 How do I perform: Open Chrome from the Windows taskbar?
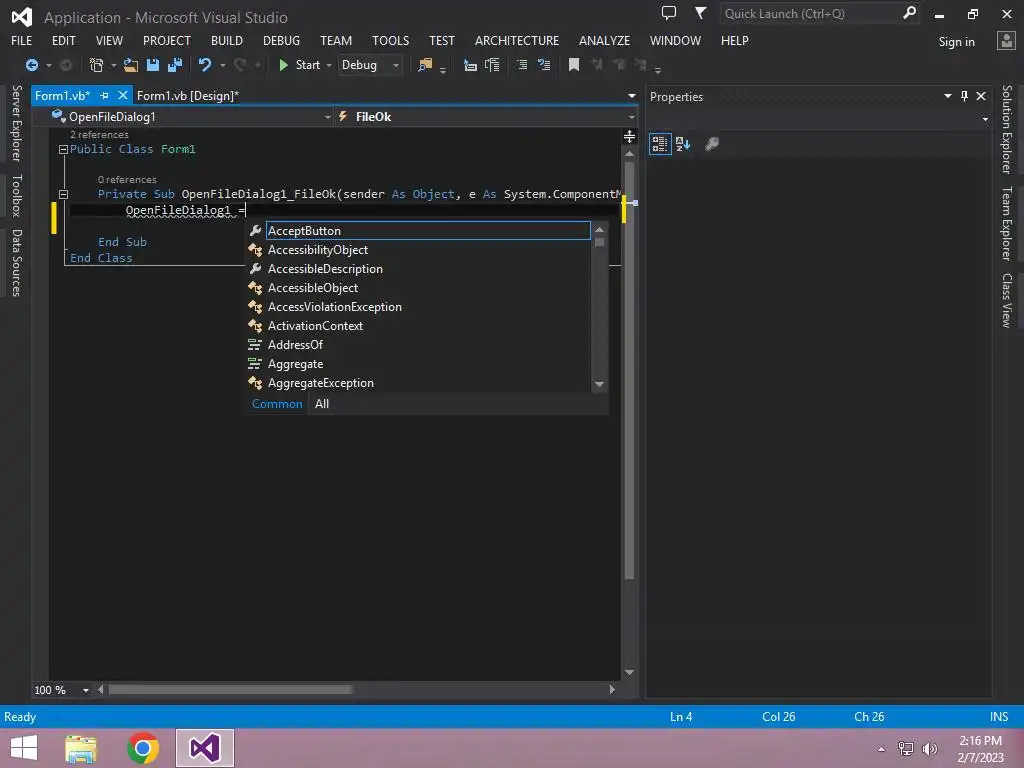pos(143,748)
